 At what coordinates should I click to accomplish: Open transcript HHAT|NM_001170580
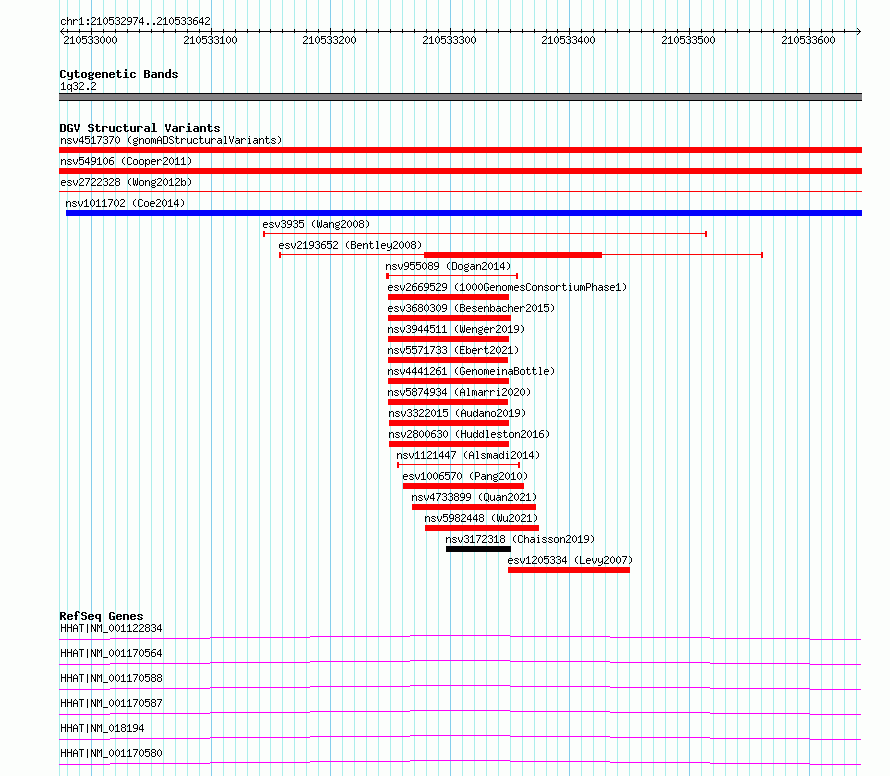[111, 753]
